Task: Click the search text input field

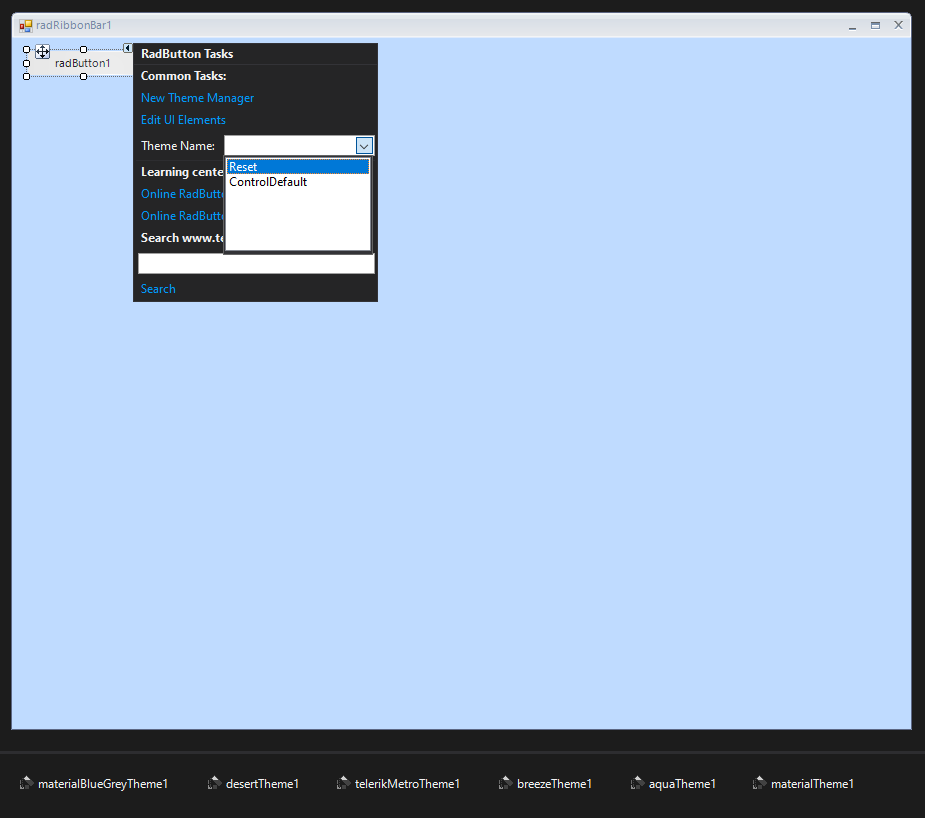Action: pos(256,264)
